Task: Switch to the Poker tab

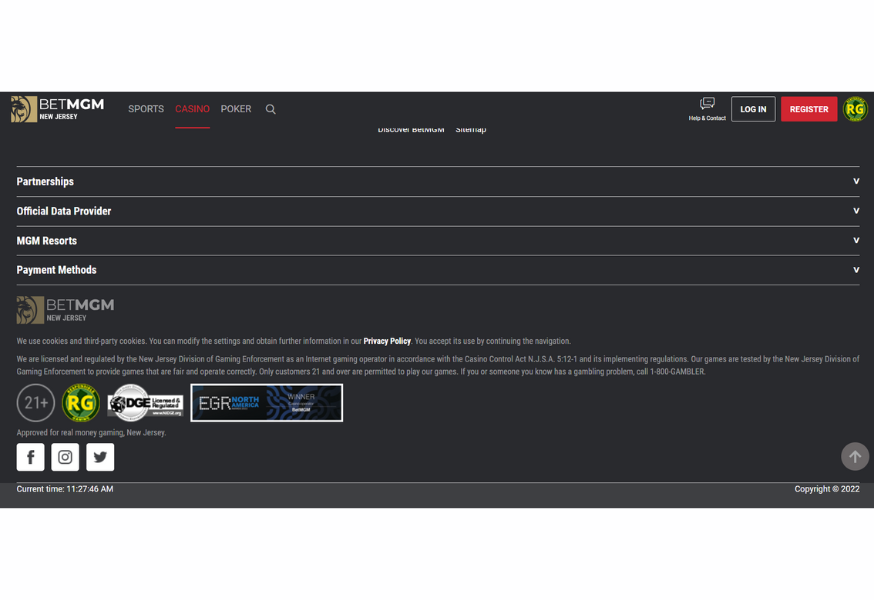Action: coord(236,109)
